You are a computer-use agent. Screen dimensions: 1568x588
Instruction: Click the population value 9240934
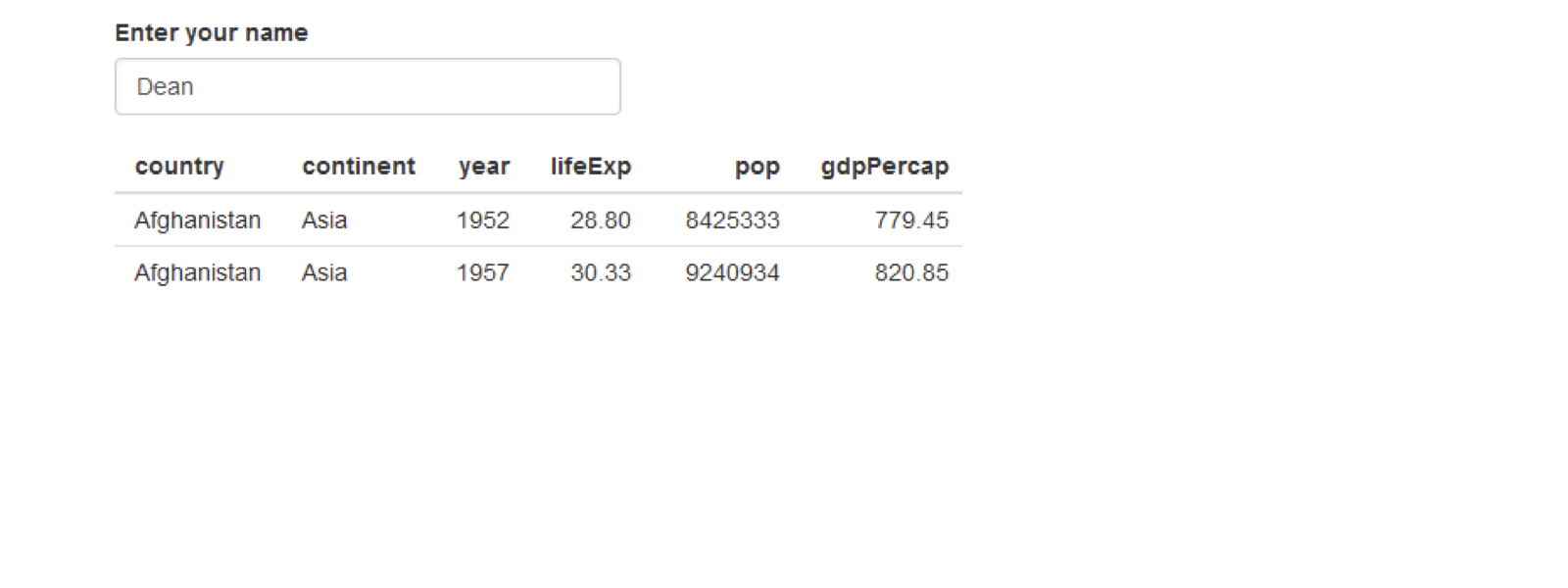coord(733,272)
